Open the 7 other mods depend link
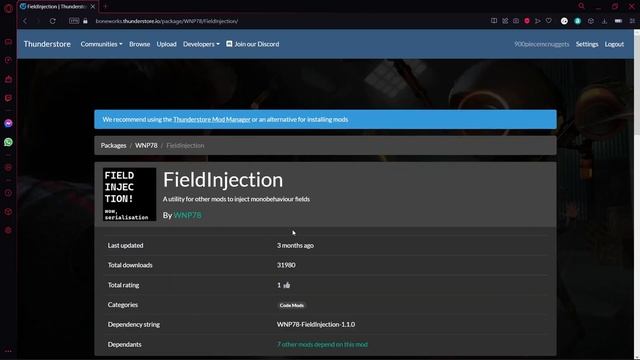 click(322, 344)
